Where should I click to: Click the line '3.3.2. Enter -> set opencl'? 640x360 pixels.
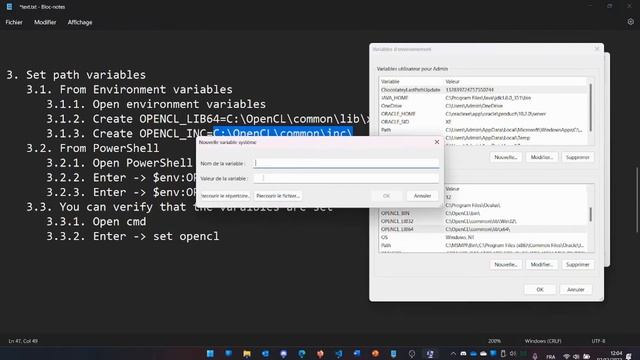[x=133, y=236]
